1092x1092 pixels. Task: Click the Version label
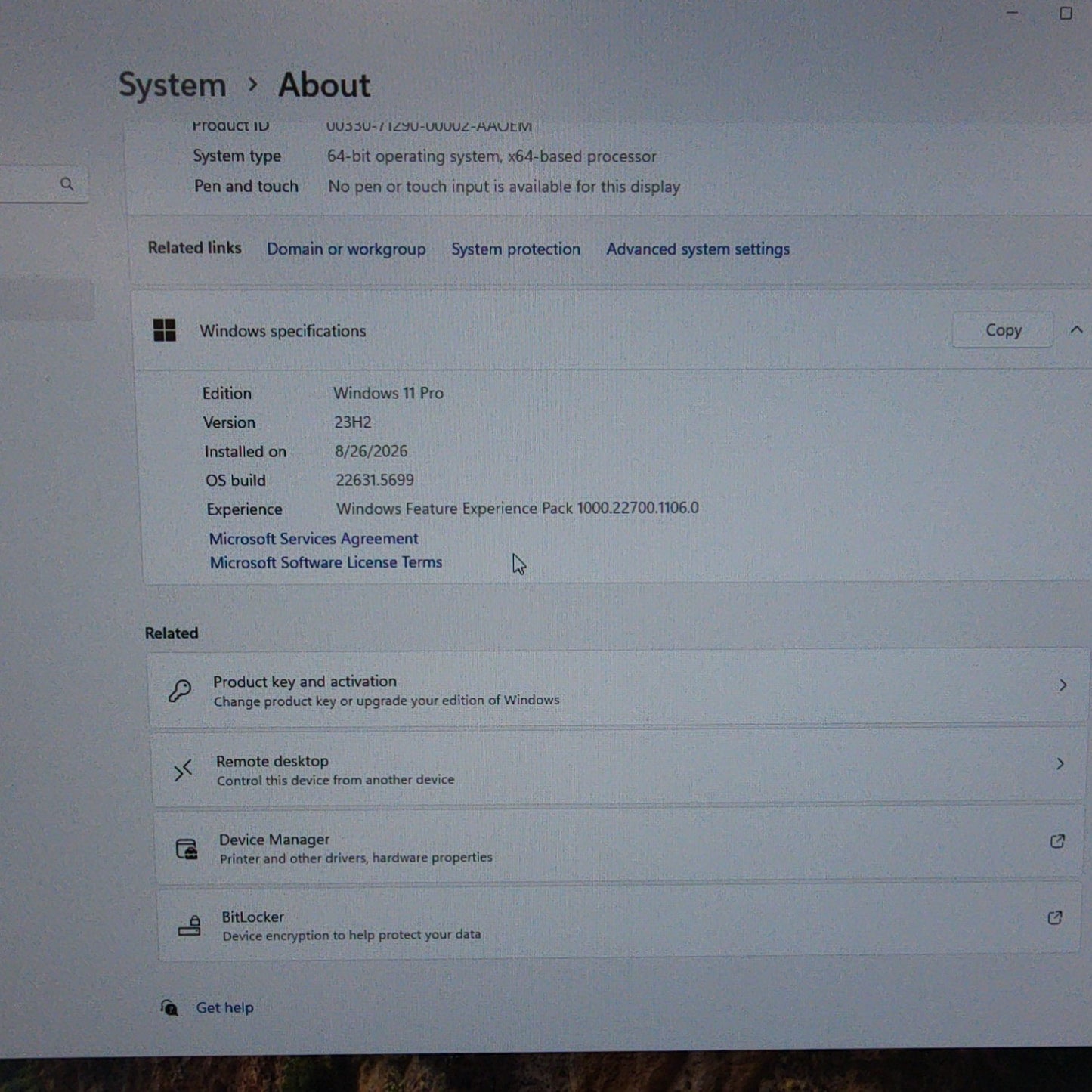coord(229,422)
